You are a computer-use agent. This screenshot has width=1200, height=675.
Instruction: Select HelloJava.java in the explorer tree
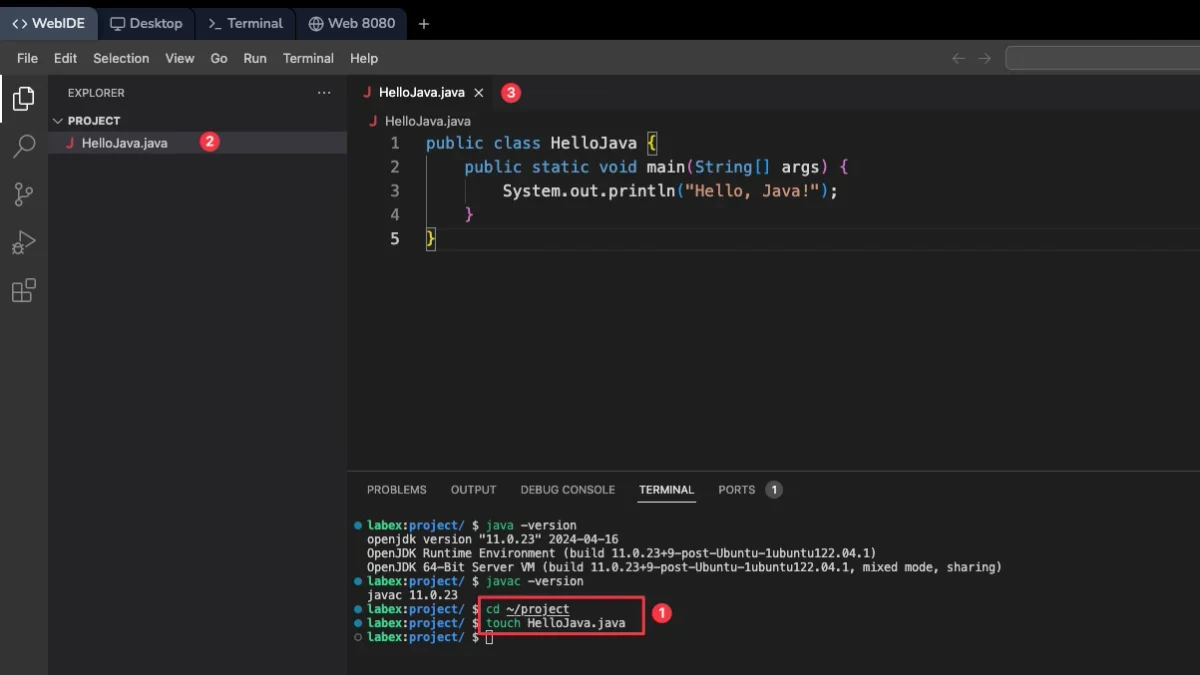point(124,143)
